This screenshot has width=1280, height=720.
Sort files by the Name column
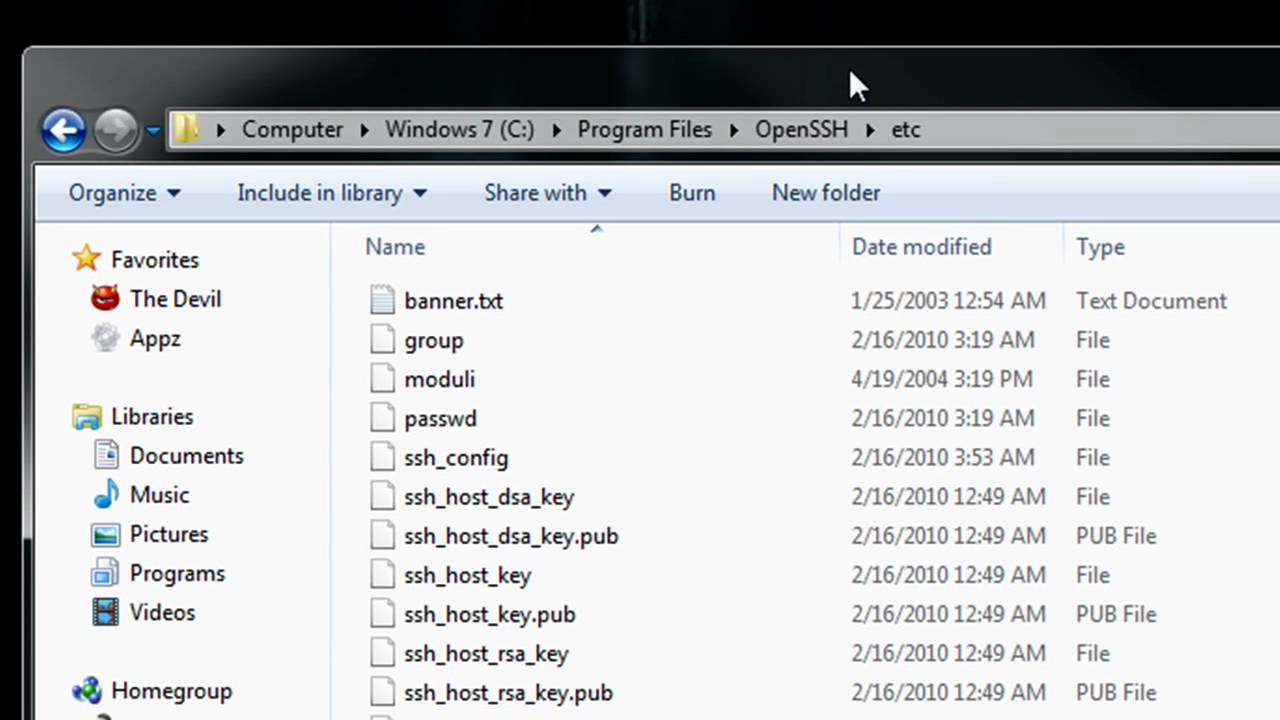[x=395, y=247]
